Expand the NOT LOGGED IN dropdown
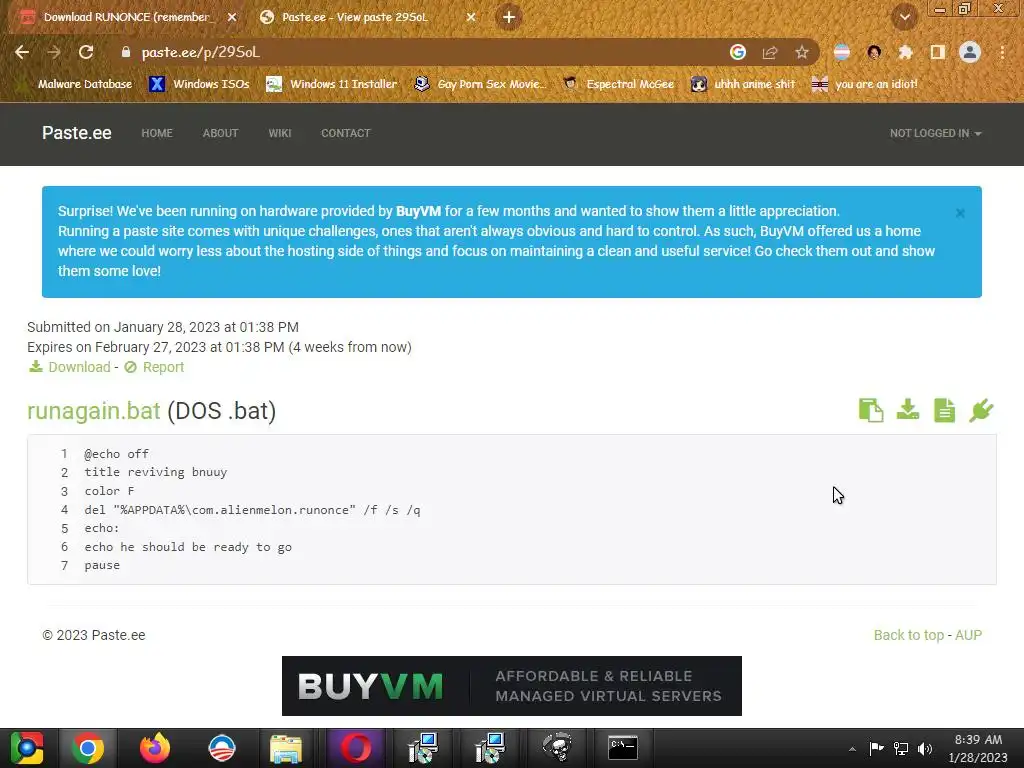This screenshot has width=1024, height=768. [935, 133]
